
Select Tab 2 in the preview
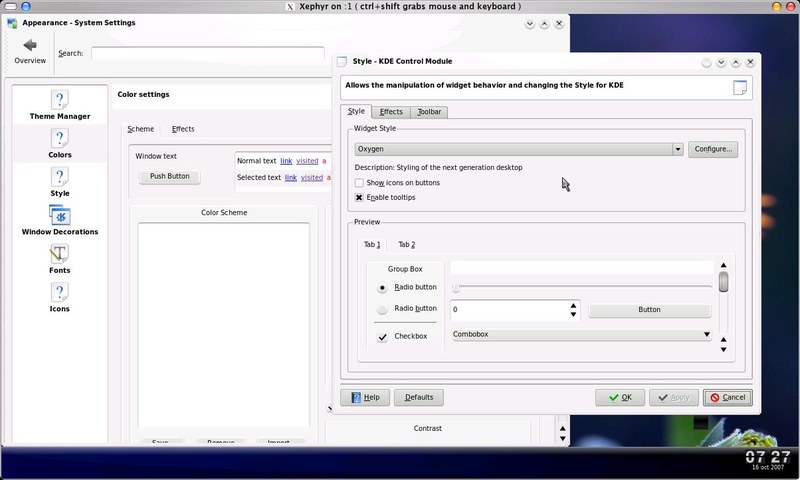click(407, 244)
